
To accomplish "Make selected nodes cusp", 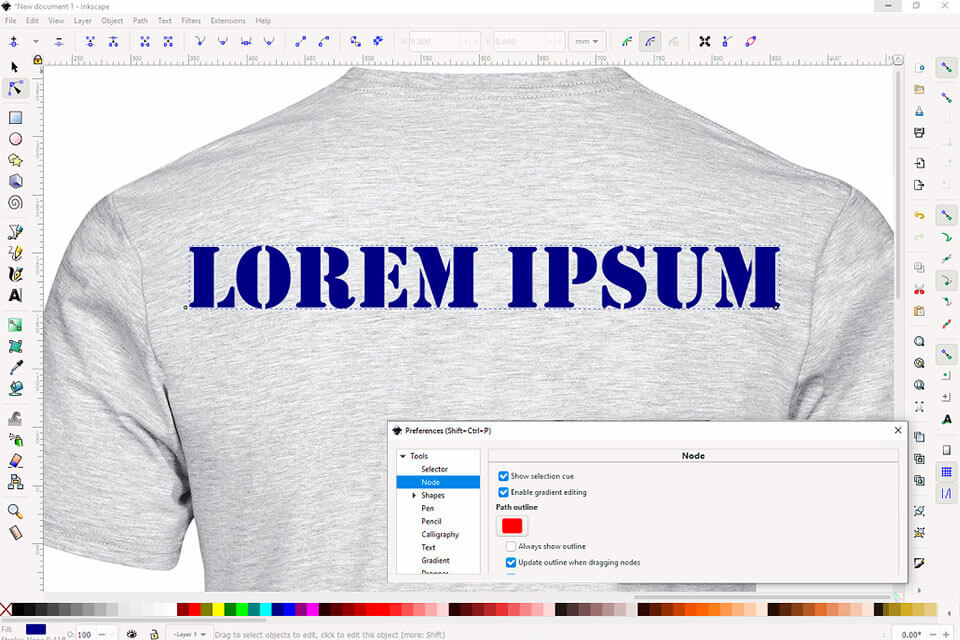I will [200, 42].
